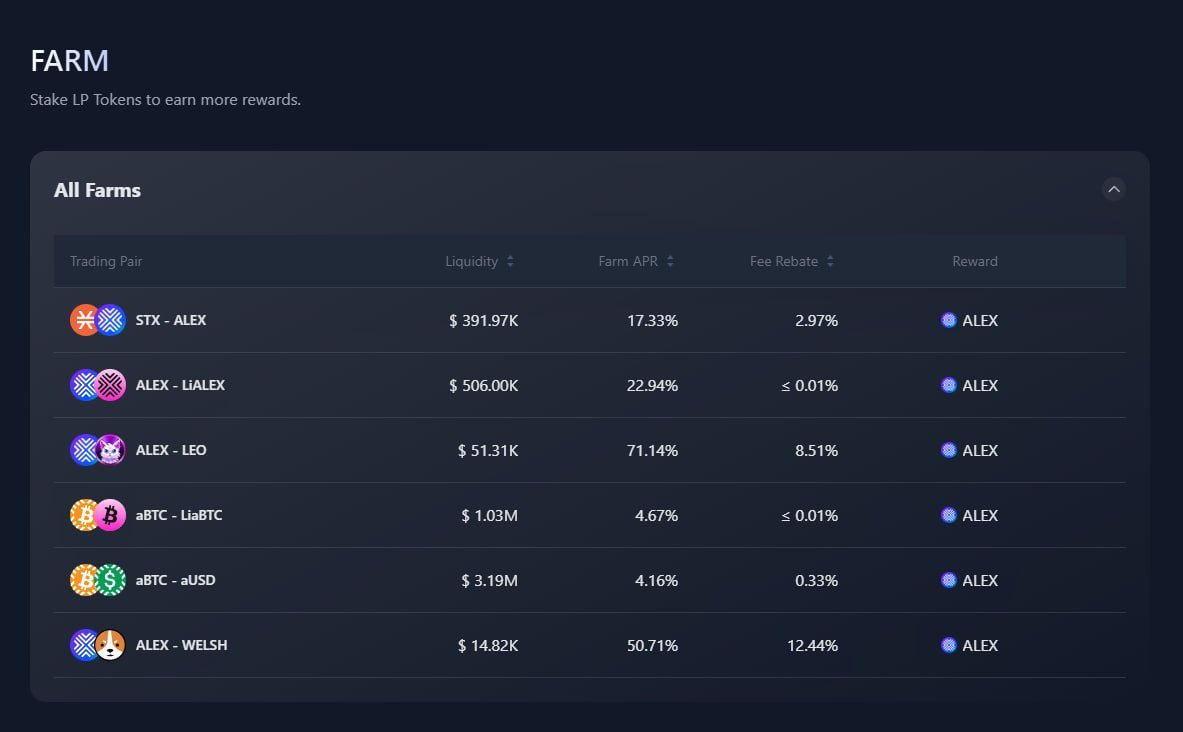Open the ALEX - WELSH farm pair
Viewport: 1183px width, 732px height.
click(x=181, y=644)
